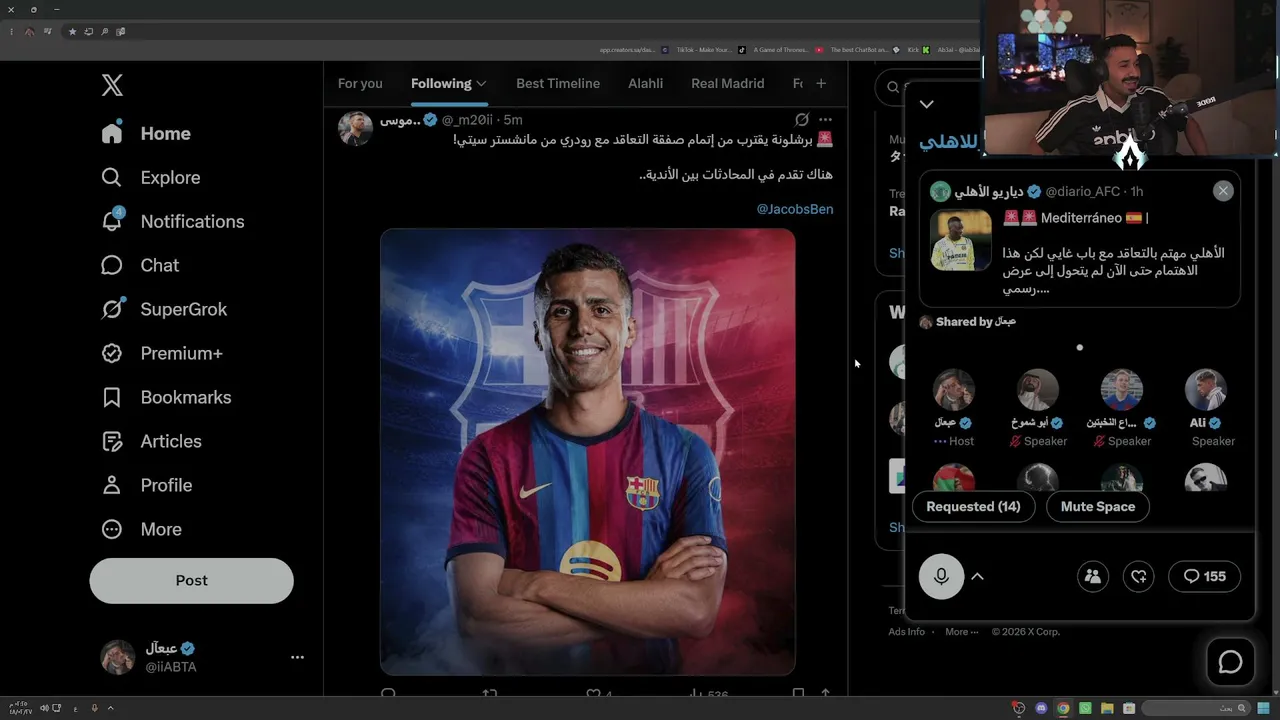Click the X logo in the sidebar
This screenshot has width=1280, height=720.
pos(112,85)
